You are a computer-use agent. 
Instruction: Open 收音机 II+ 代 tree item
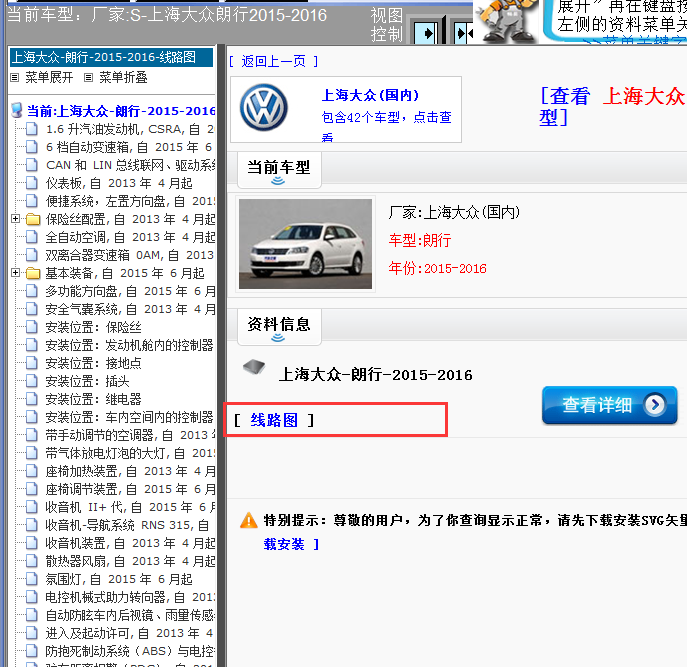pyautogui.click(x=130, y=507)
